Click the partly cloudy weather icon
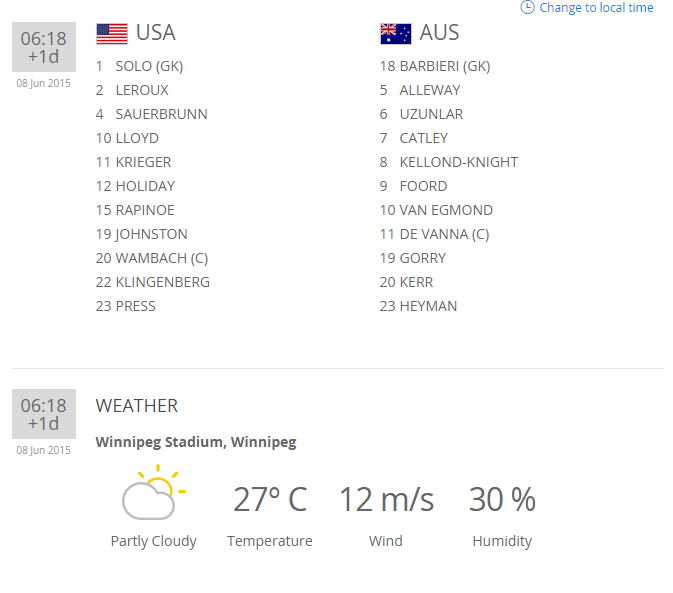The image size is (673, 593). (153, 493)
